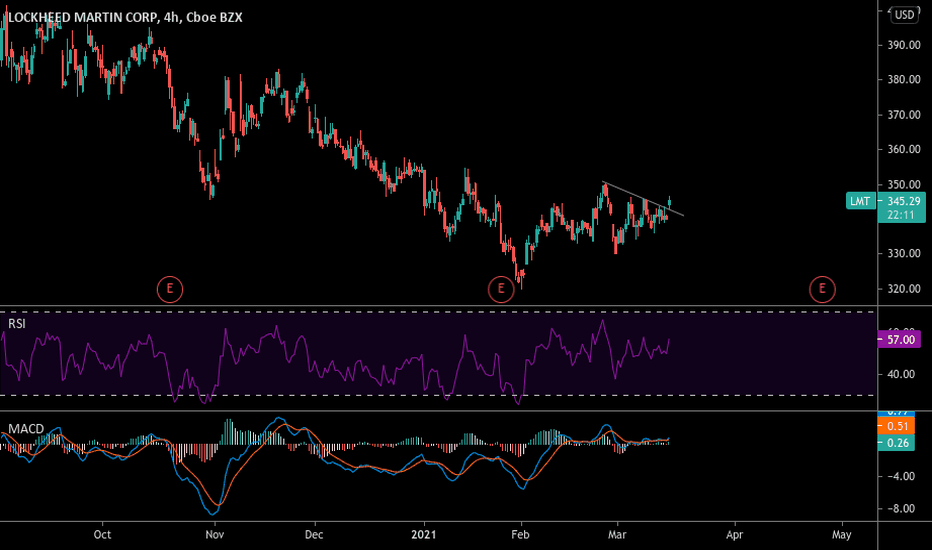Click the MACD -4.00 axis label

900,476
